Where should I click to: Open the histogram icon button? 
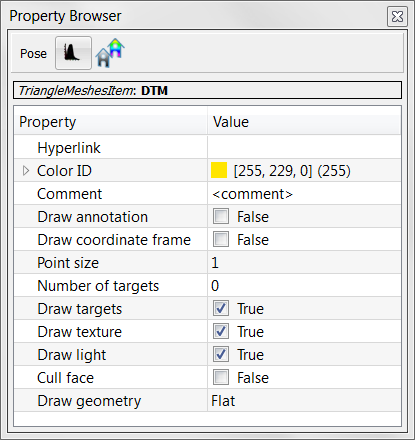(73, 53)
